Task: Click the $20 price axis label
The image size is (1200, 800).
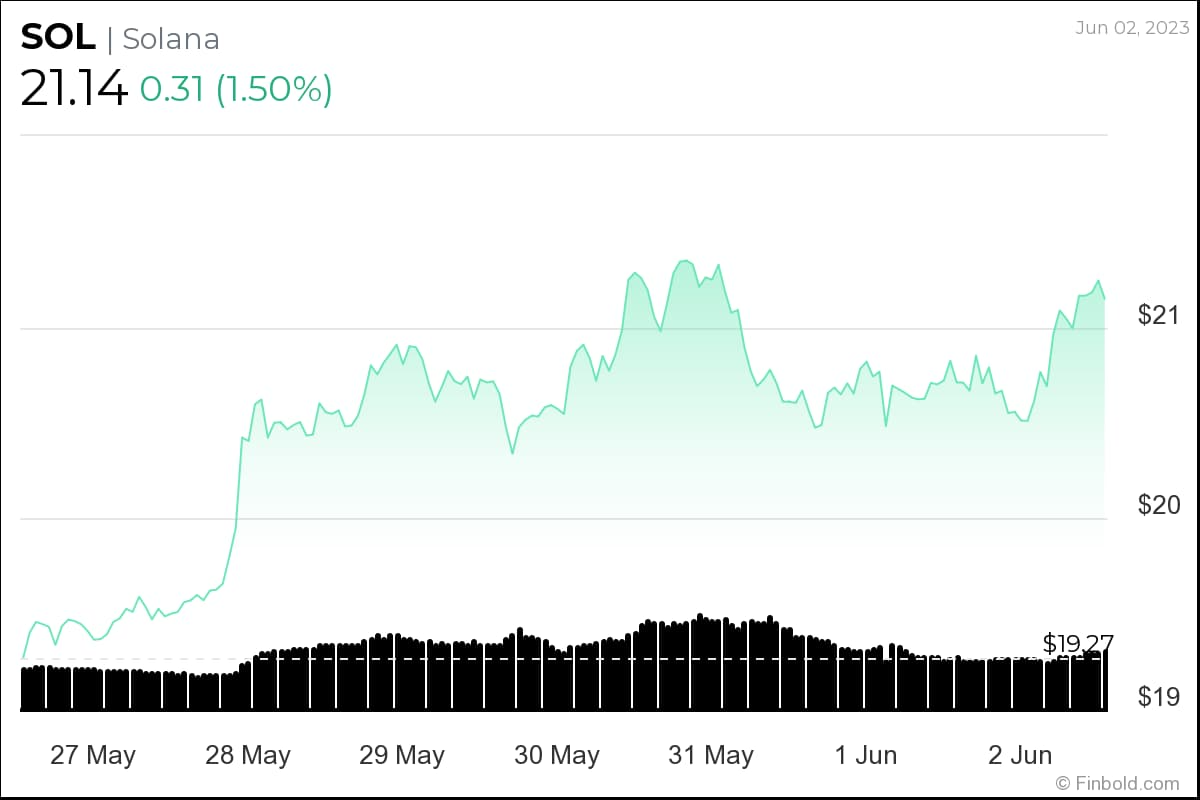Action: (x=1159, y=505)
